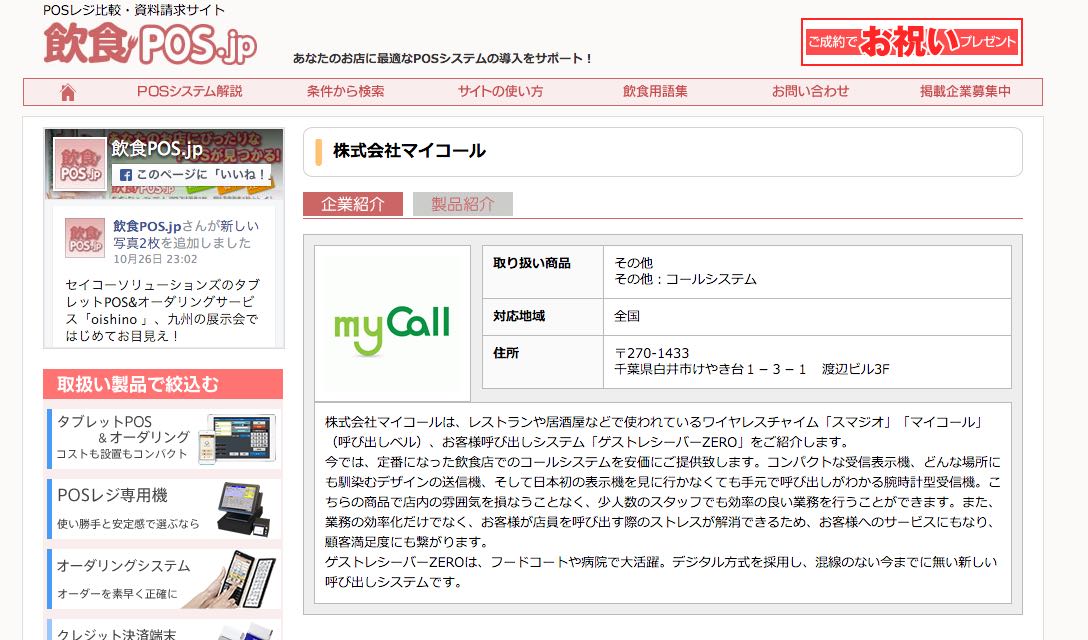Open 飲食POS.jp author link in the post
Viewport: 1088px width, 640px height.
coord(147,226)
